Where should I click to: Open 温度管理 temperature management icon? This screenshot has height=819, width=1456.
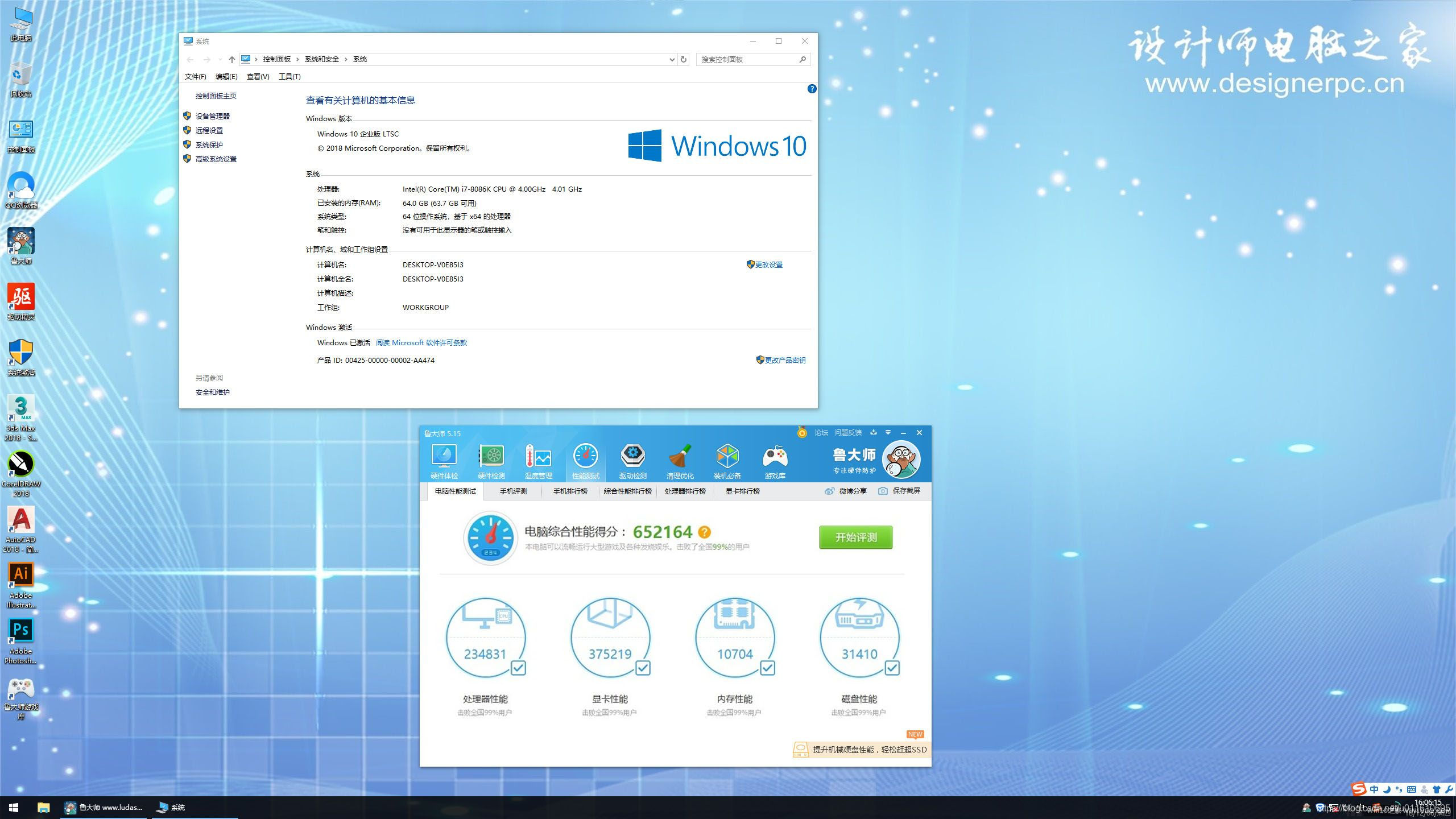[x=538, y=461]
